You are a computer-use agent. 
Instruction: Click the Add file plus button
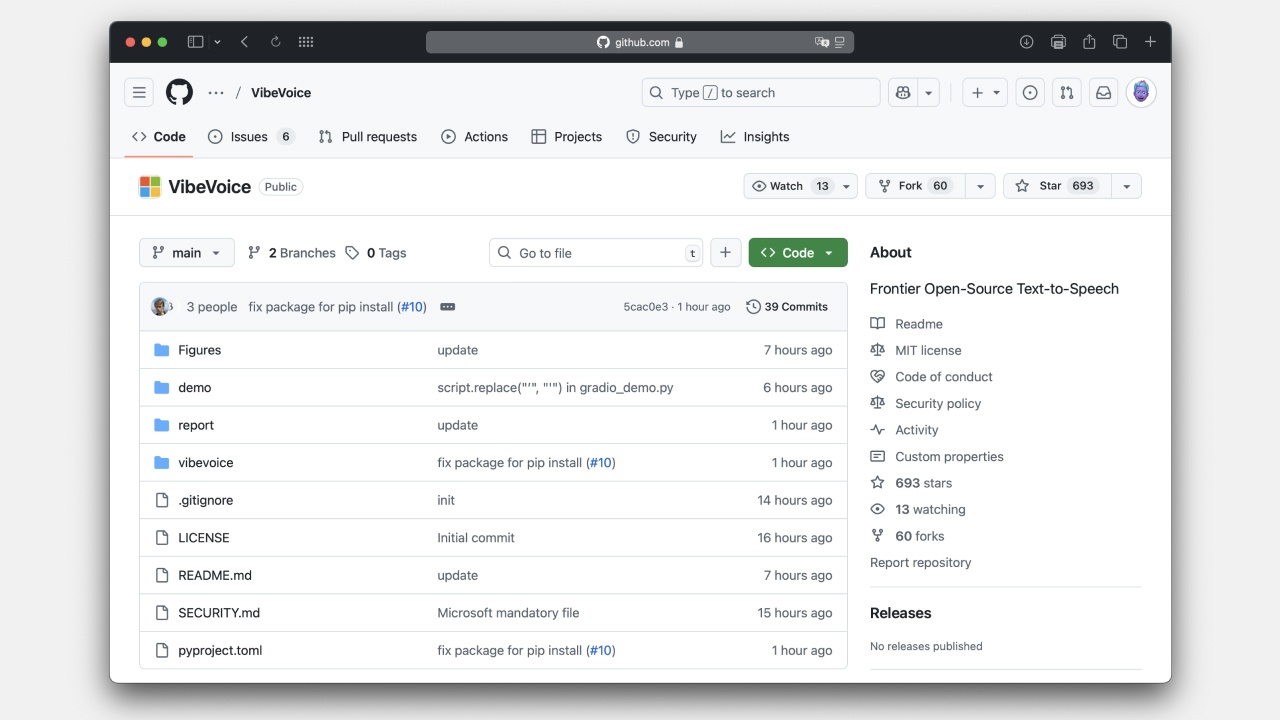point(726,253)
